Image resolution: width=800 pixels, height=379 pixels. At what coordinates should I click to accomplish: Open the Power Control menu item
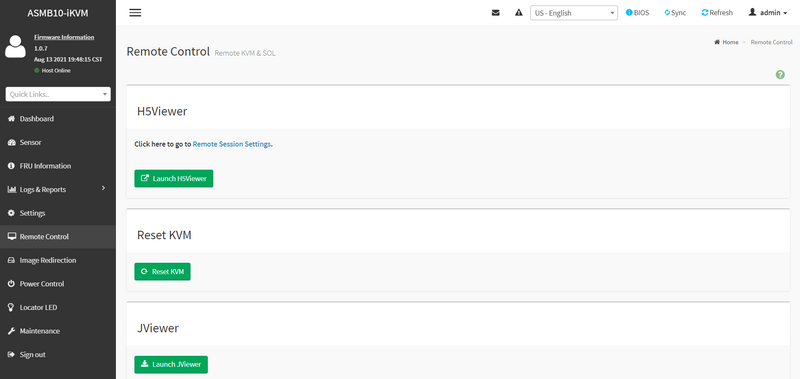point(58,284)
